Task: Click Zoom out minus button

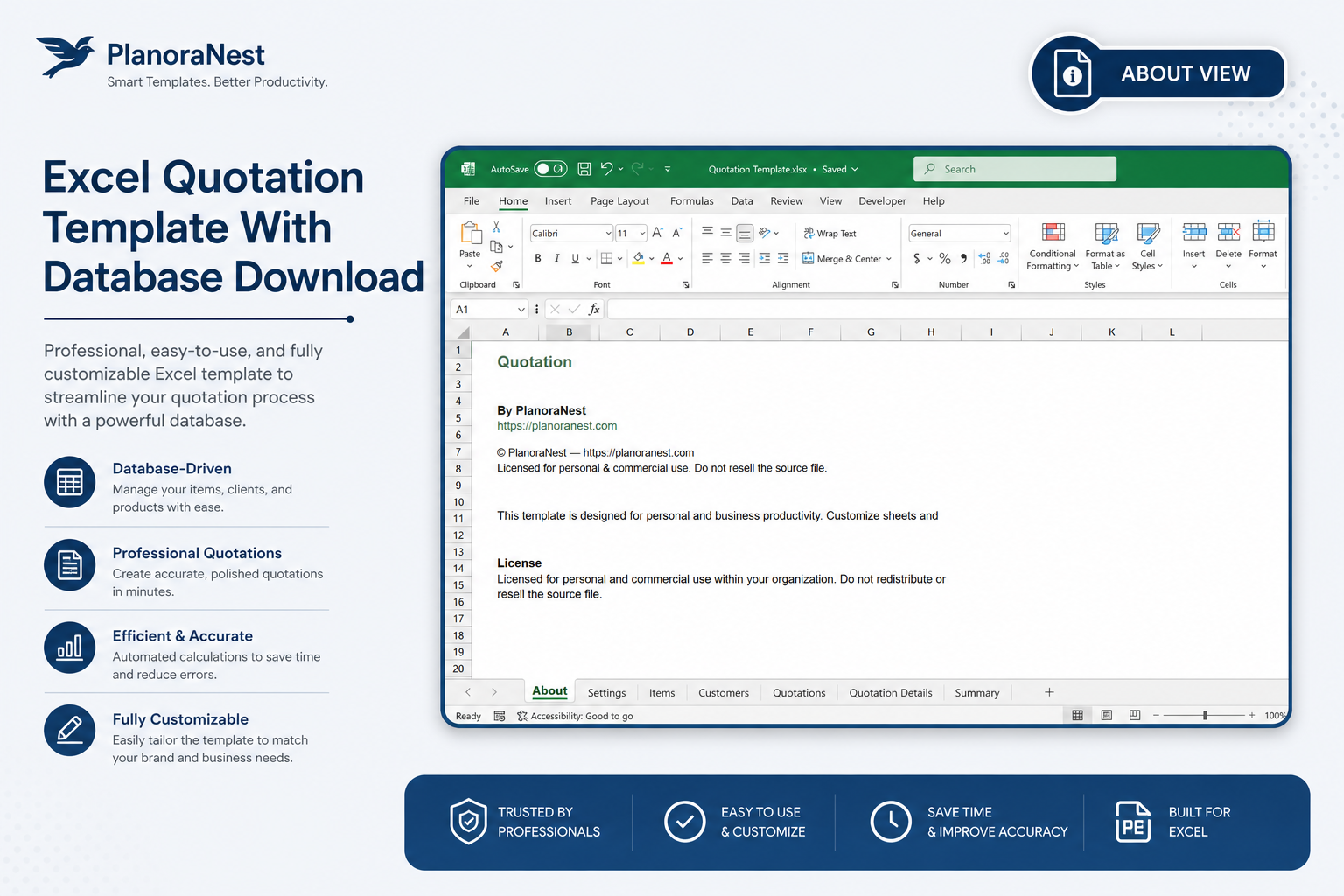Action: [x=1156, y=715]
